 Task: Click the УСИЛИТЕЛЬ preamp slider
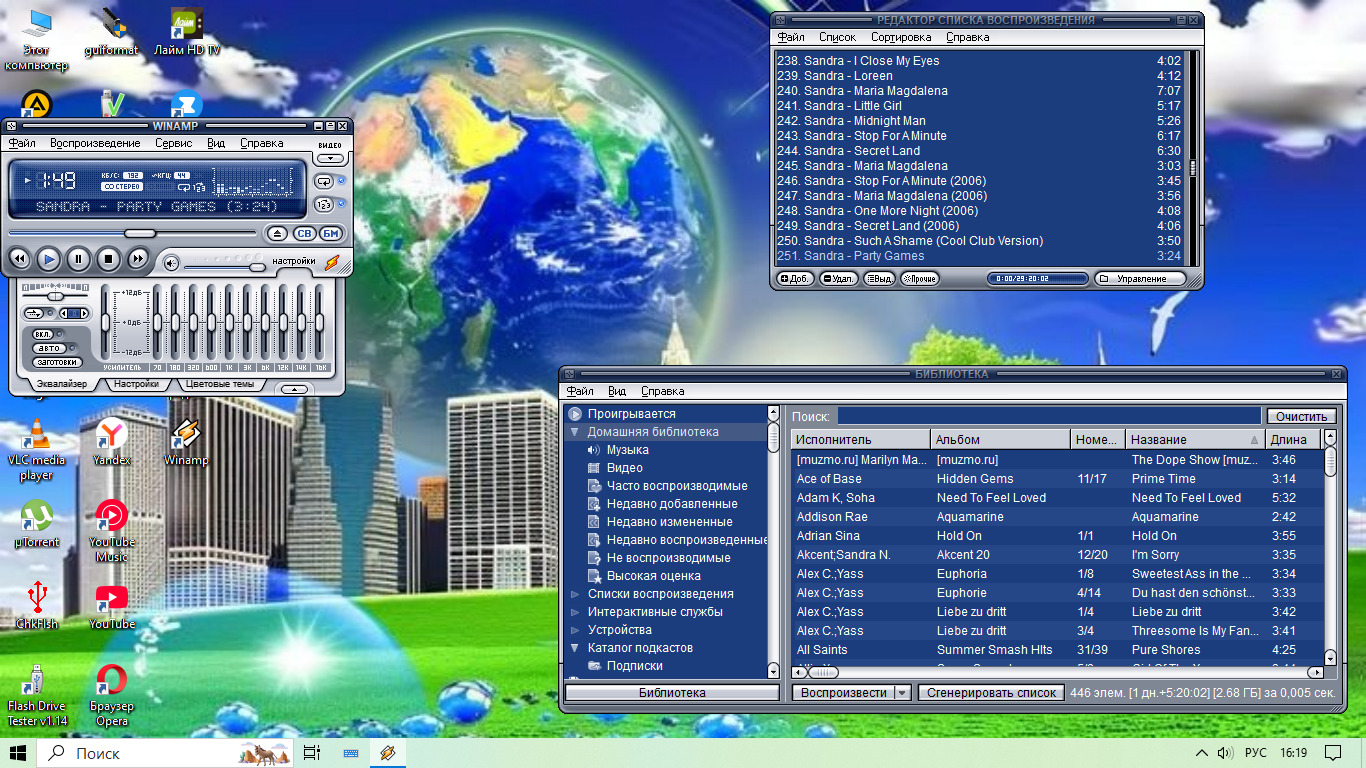point(104,323)
